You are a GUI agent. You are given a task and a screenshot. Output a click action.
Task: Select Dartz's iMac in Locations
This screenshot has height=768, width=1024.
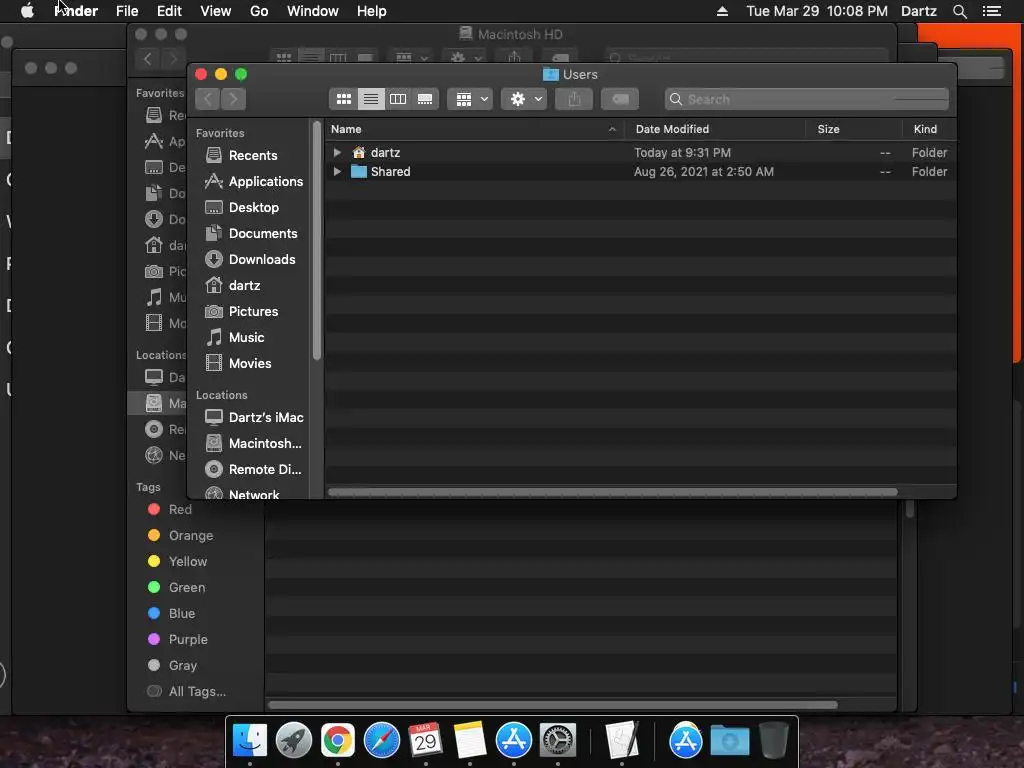coord(253,417)
